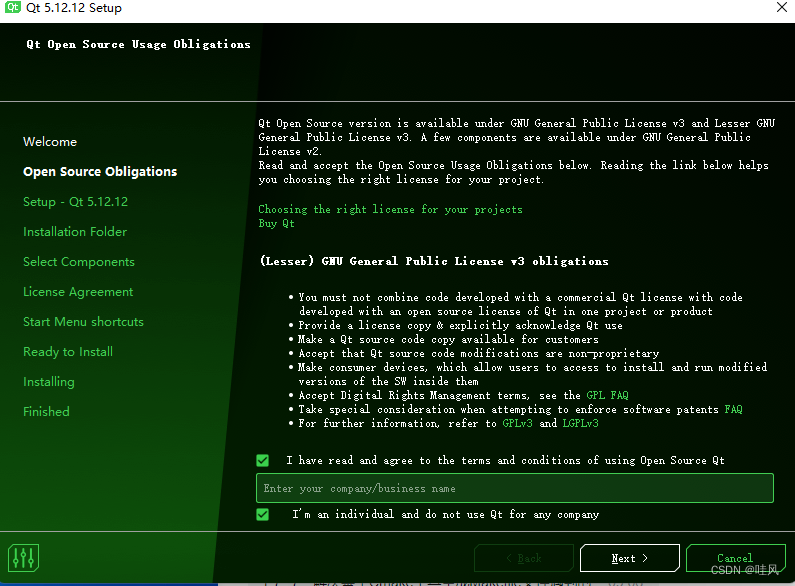Open 'Choosing the right license for your projects' link
This screenshot has height=586, width=795.
point(390,209)
